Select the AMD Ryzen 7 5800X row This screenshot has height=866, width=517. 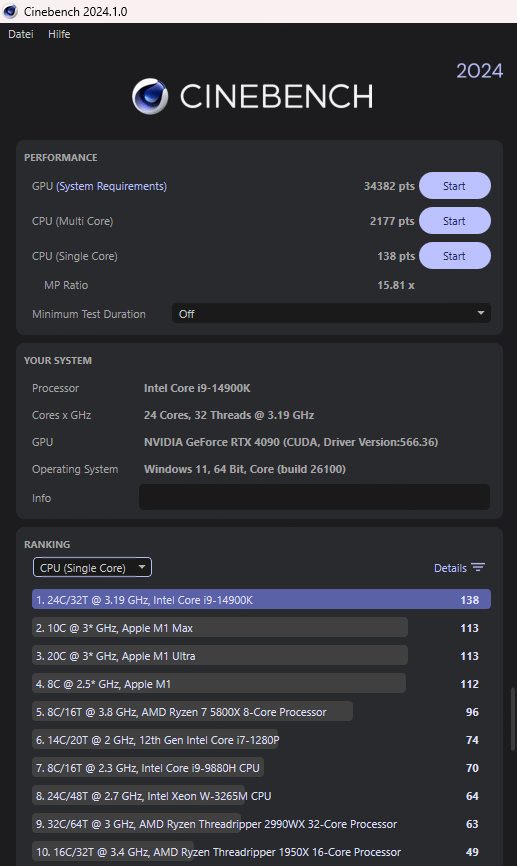tap(261, 712)
